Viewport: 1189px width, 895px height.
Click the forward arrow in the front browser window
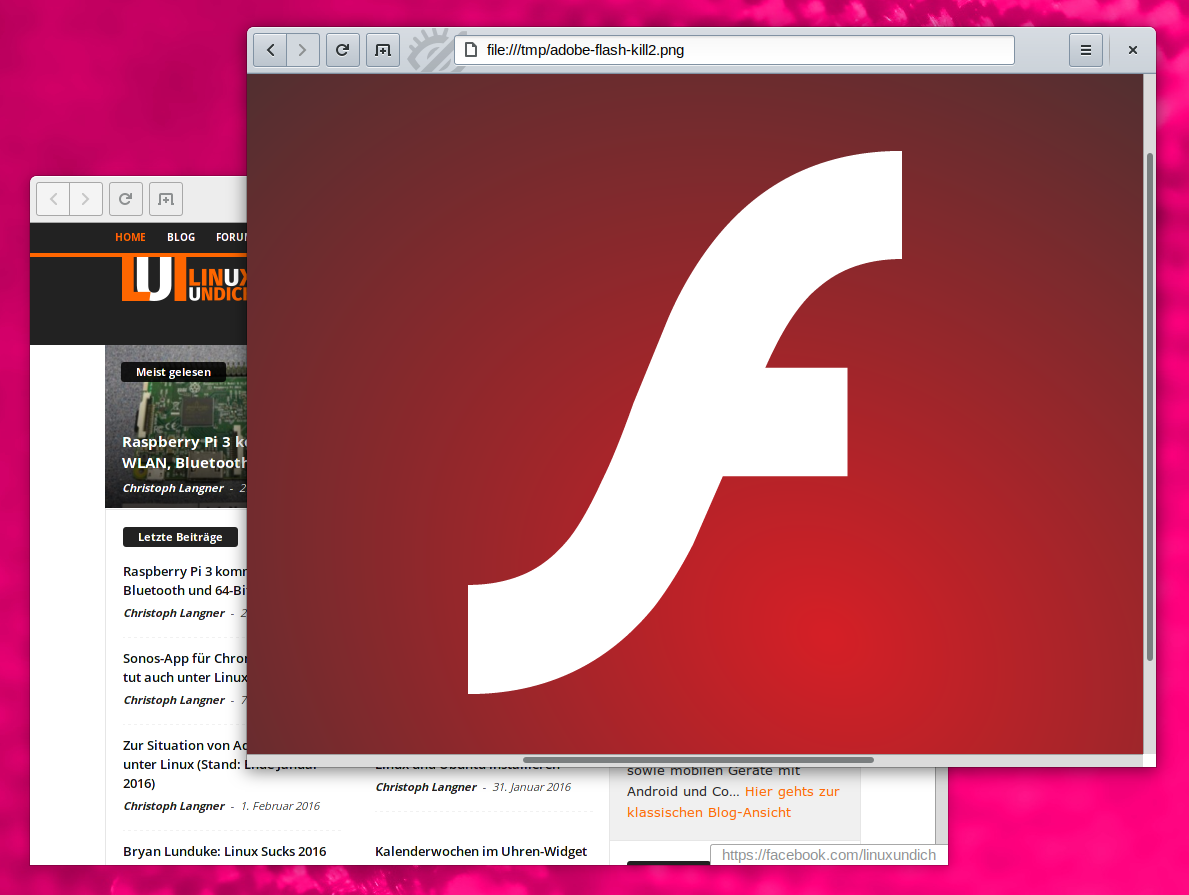click(303, 49)
